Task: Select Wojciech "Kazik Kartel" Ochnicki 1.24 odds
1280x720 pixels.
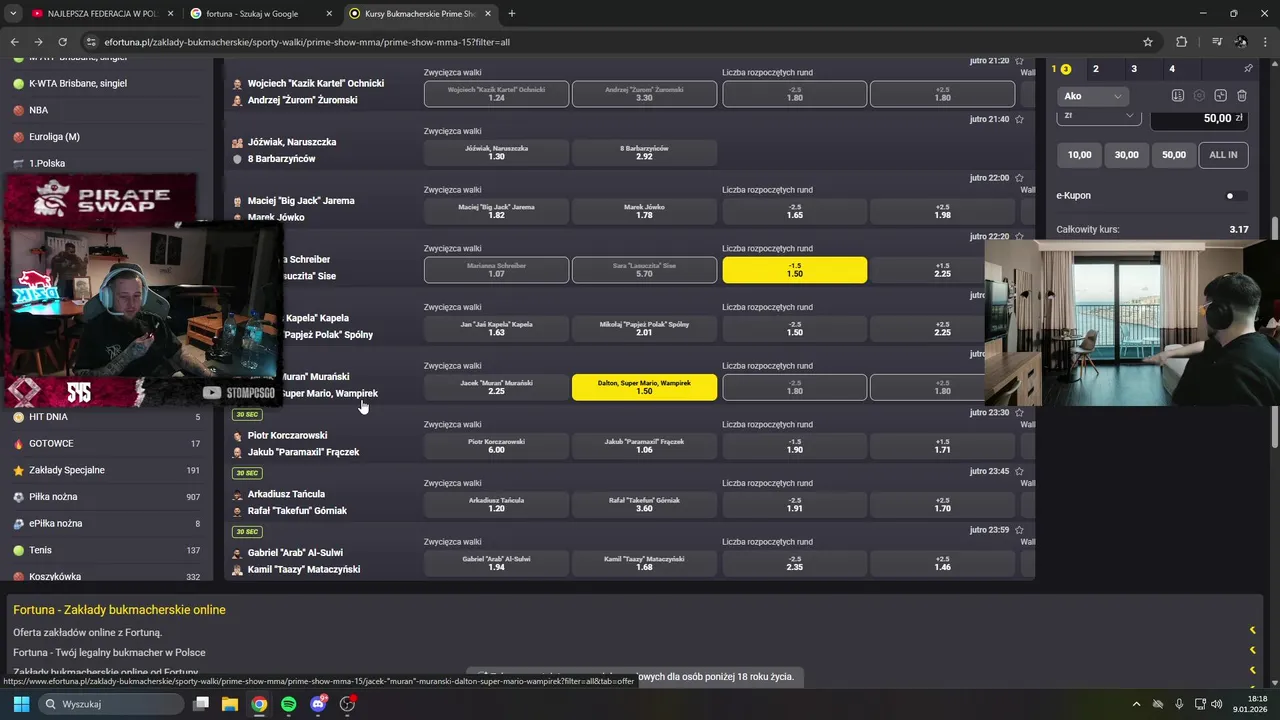Action: pos(496,94)
